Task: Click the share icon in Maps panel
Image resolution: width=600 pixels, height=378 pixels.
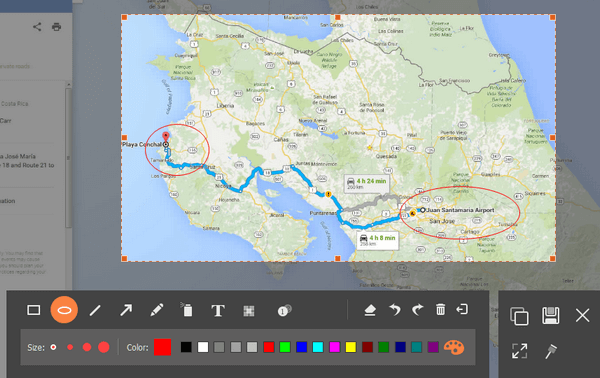Action: coord(37,27)
